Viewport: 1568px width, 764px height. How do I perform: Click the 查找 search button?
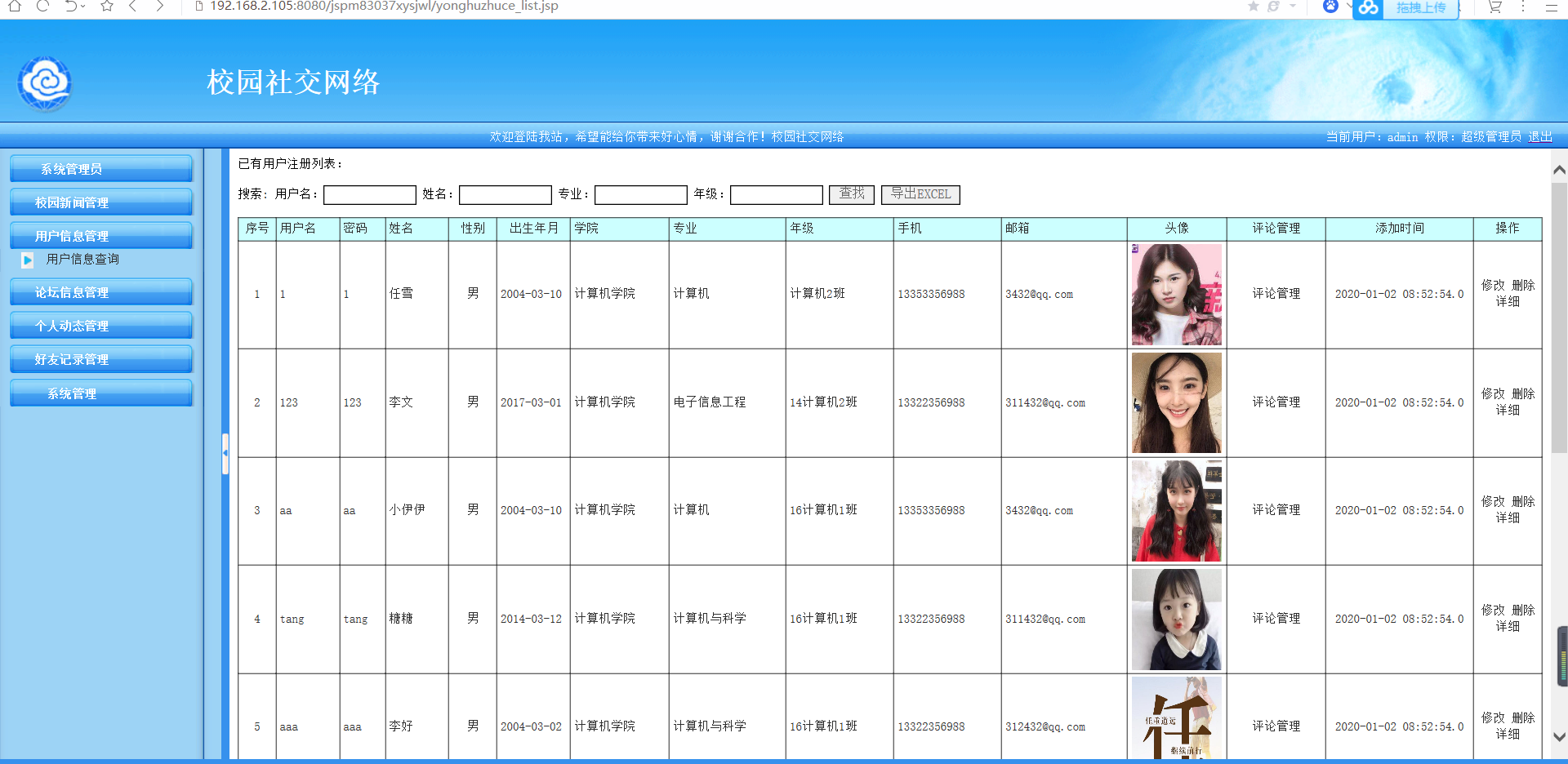[x=852, y=194]
